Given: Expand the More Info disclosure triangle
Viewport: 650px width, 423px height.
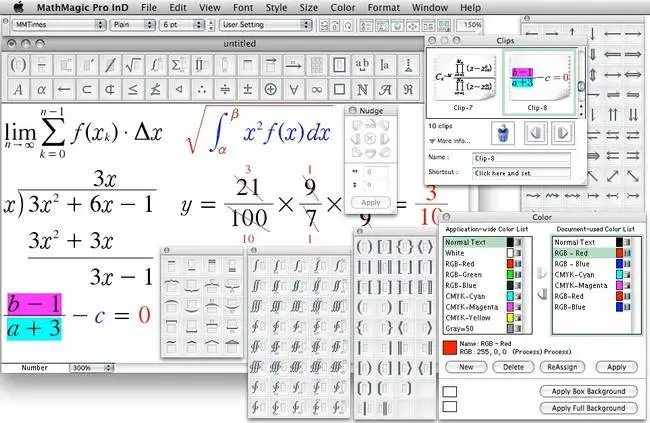Looking at the screenshot, I should tap(432, 141).
